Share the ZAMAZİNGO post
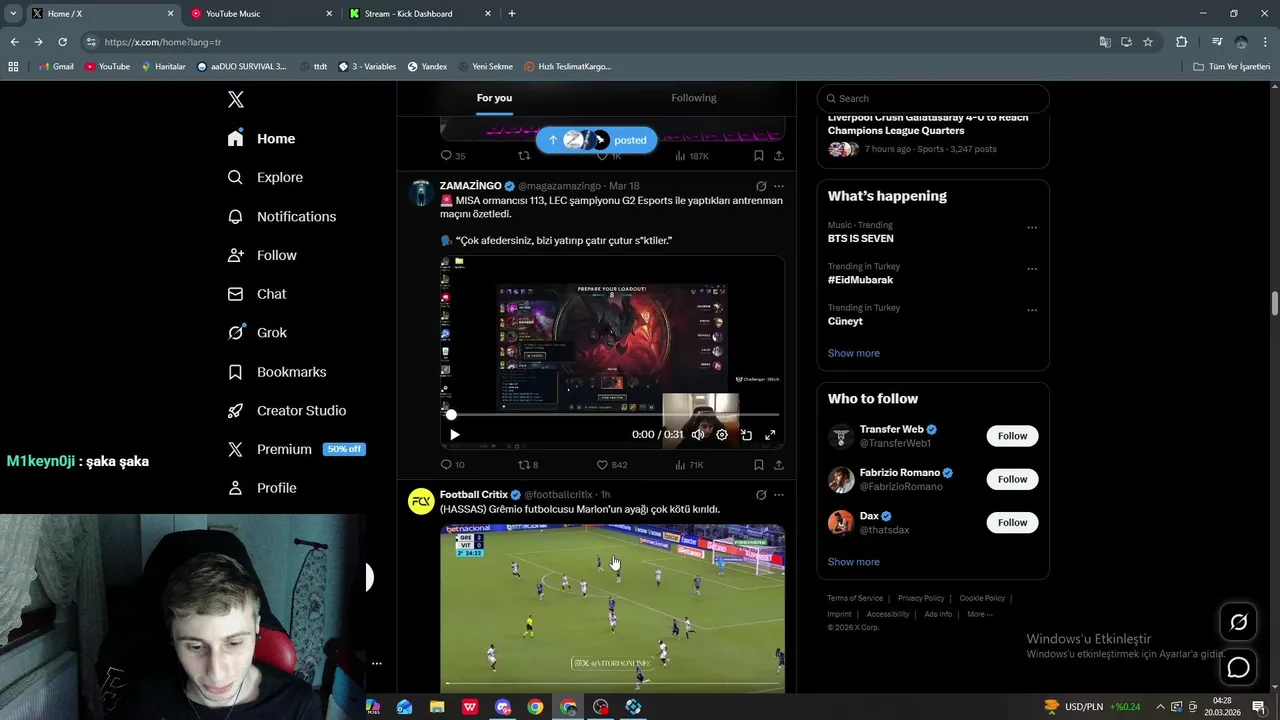This screenshot has width=1280, height=720. [x=778, y=465]
